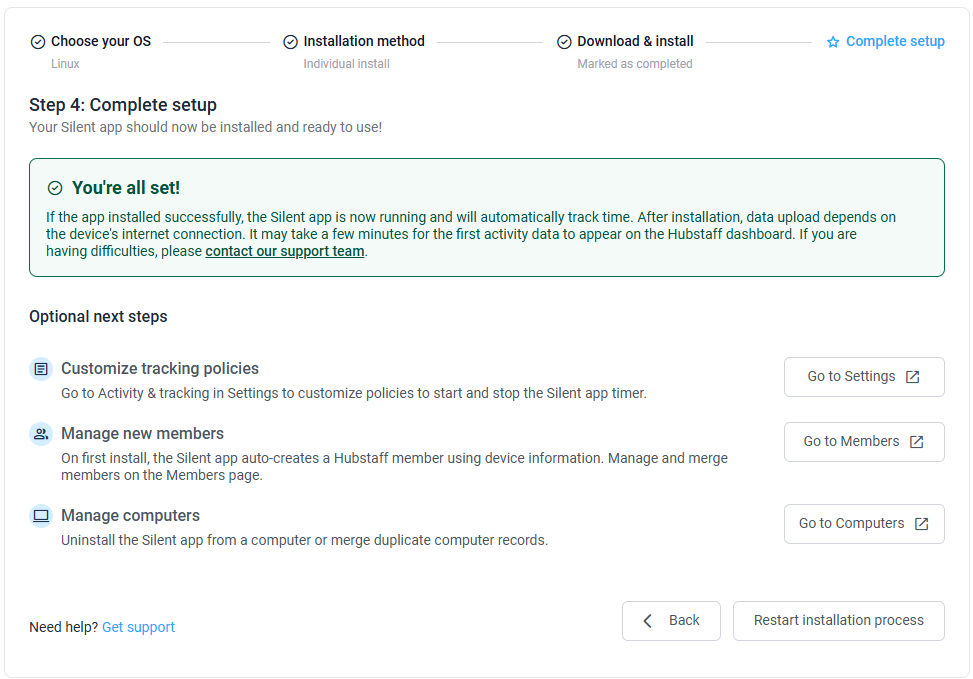Jump to the Installation method step
This screenshot has width=973, height=679.
[364, 42]
